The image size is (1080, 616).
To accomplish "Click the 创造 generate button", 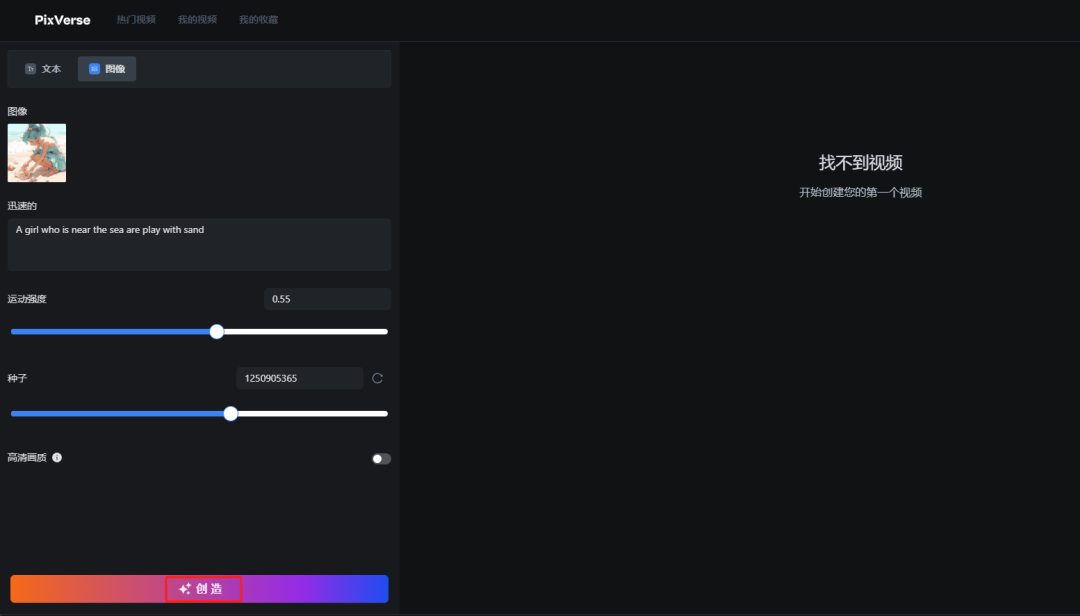I will tap(203, 589).
